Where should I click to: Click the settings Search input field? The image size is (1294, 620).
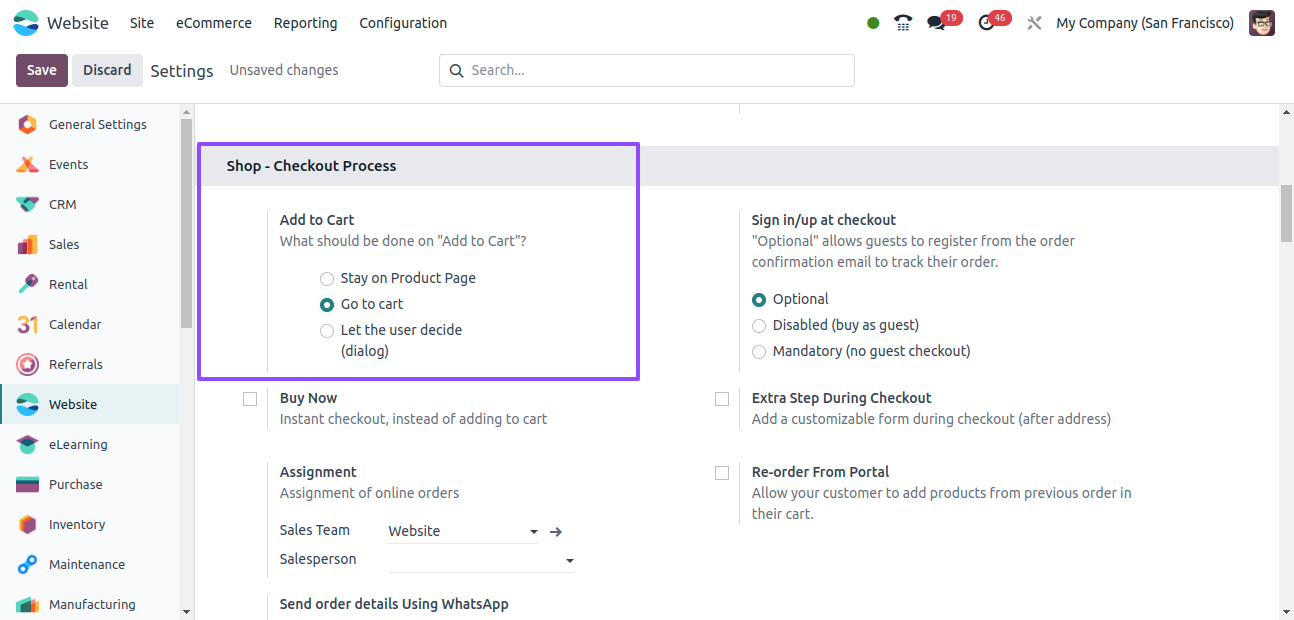647,70
